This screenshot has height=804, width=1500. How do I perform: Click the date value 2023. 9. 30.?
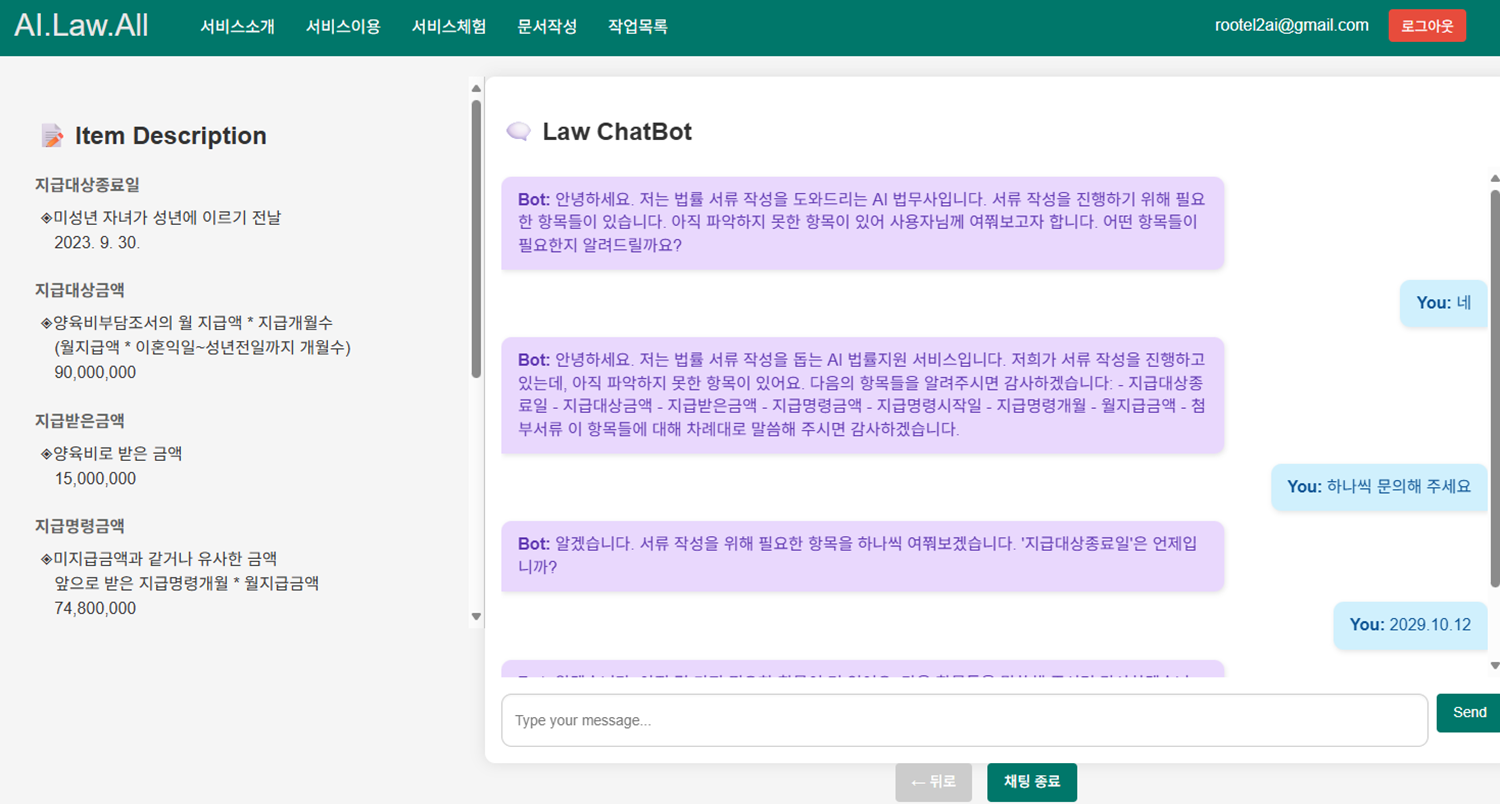tap(97, 242)
